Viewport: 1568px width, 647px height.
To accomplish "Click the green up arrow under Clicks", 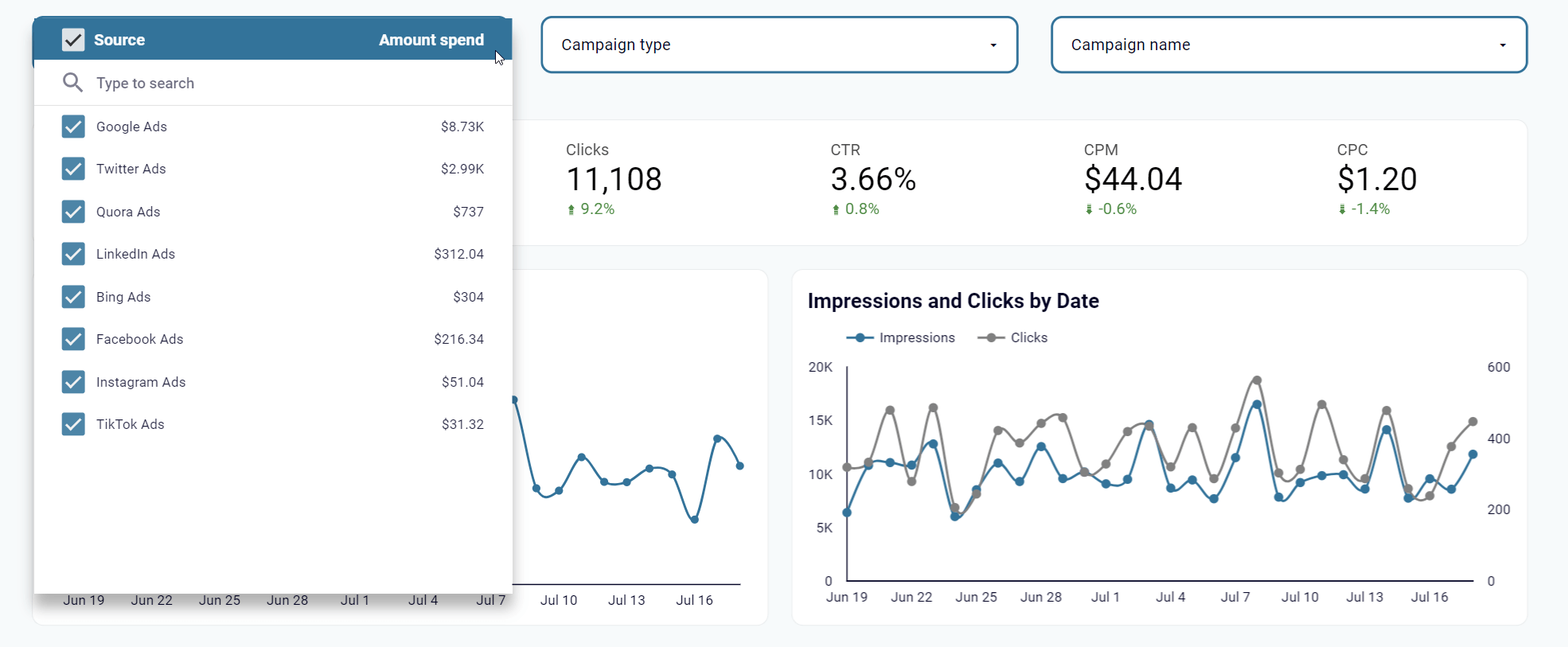I will 571,209.
